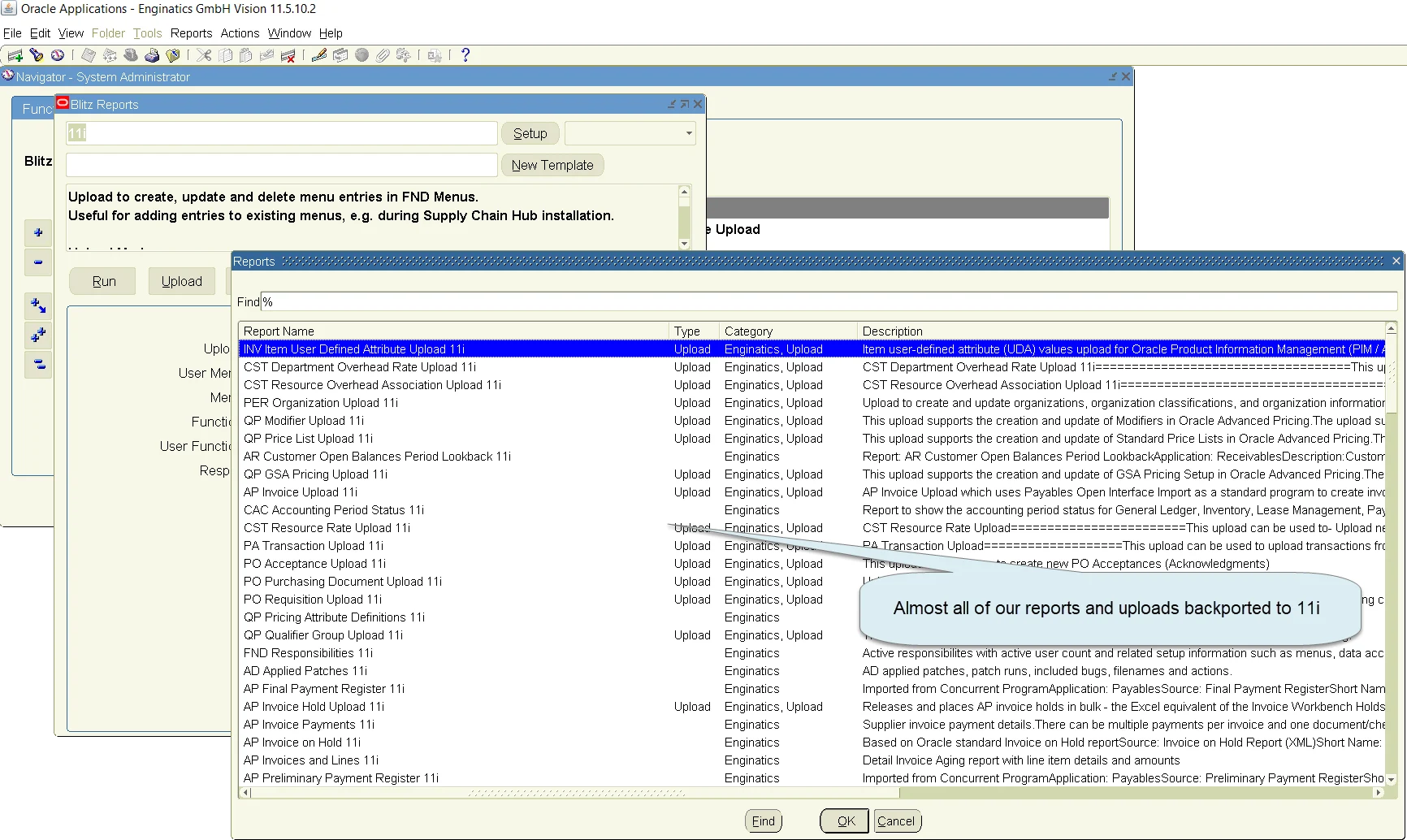Click the Navigator expand all icon
1407x840 pixels.
pyautogui.click(x=38, y=336)
